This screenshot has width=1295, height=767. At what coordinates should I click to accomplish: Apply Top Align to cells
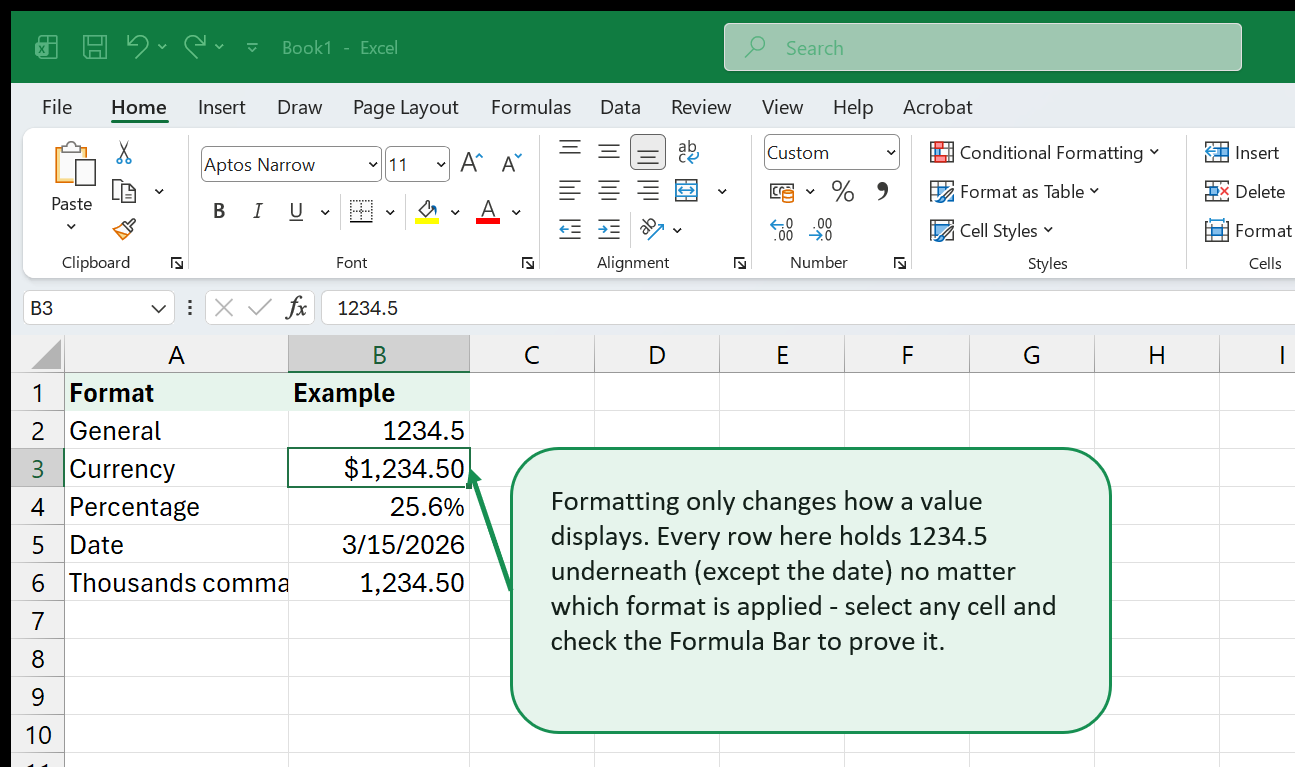570,151
